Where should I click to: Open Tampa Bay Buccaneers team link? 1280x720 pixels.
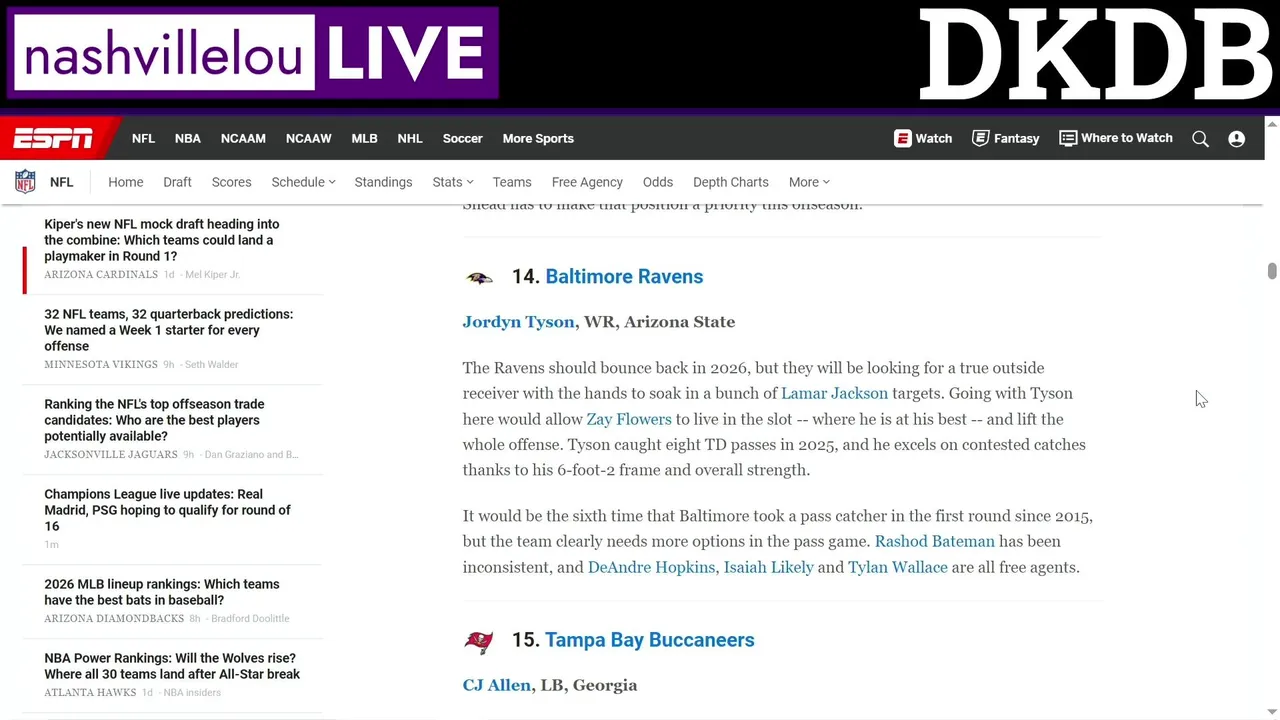tap(650, 640)
